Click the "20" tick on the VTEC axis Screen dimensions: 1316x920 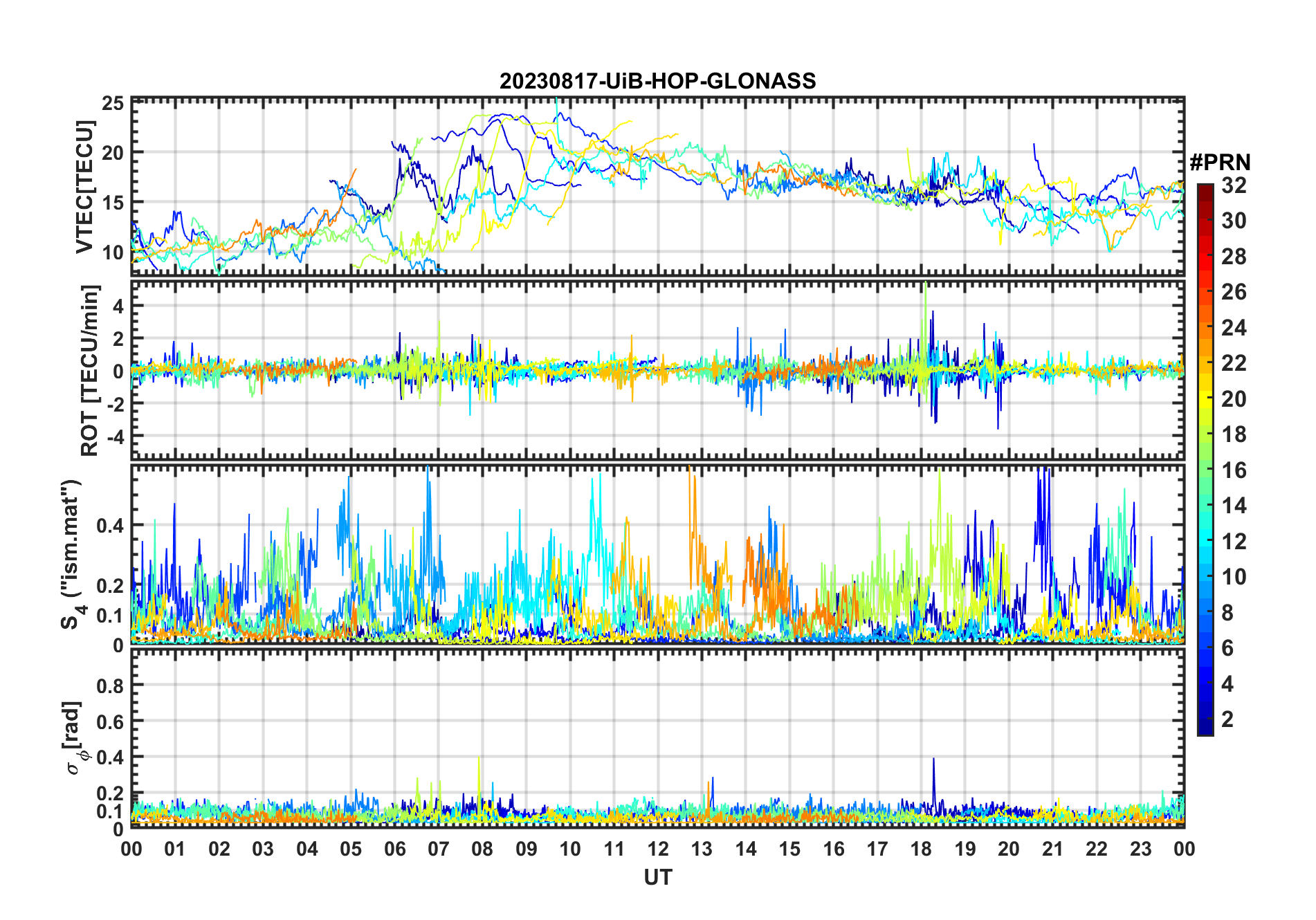click(113, 153)
